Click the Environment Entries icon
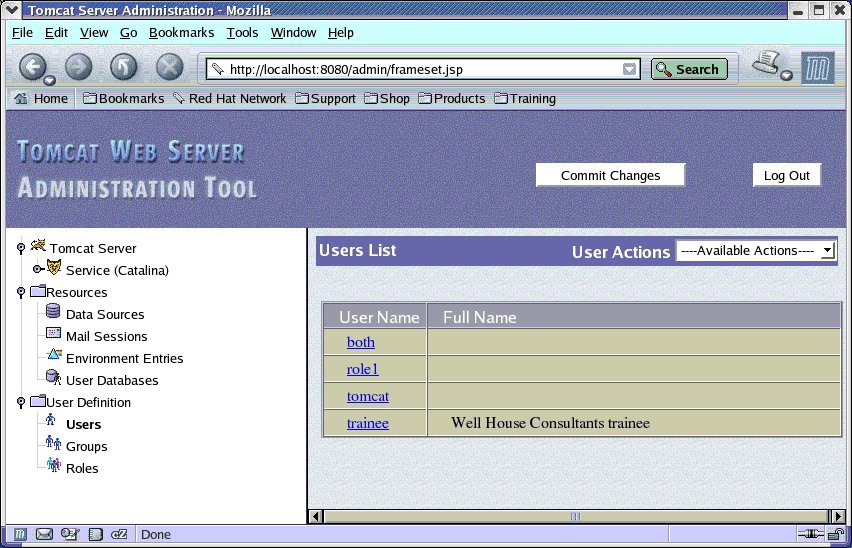852x548 pixels. 54,355
